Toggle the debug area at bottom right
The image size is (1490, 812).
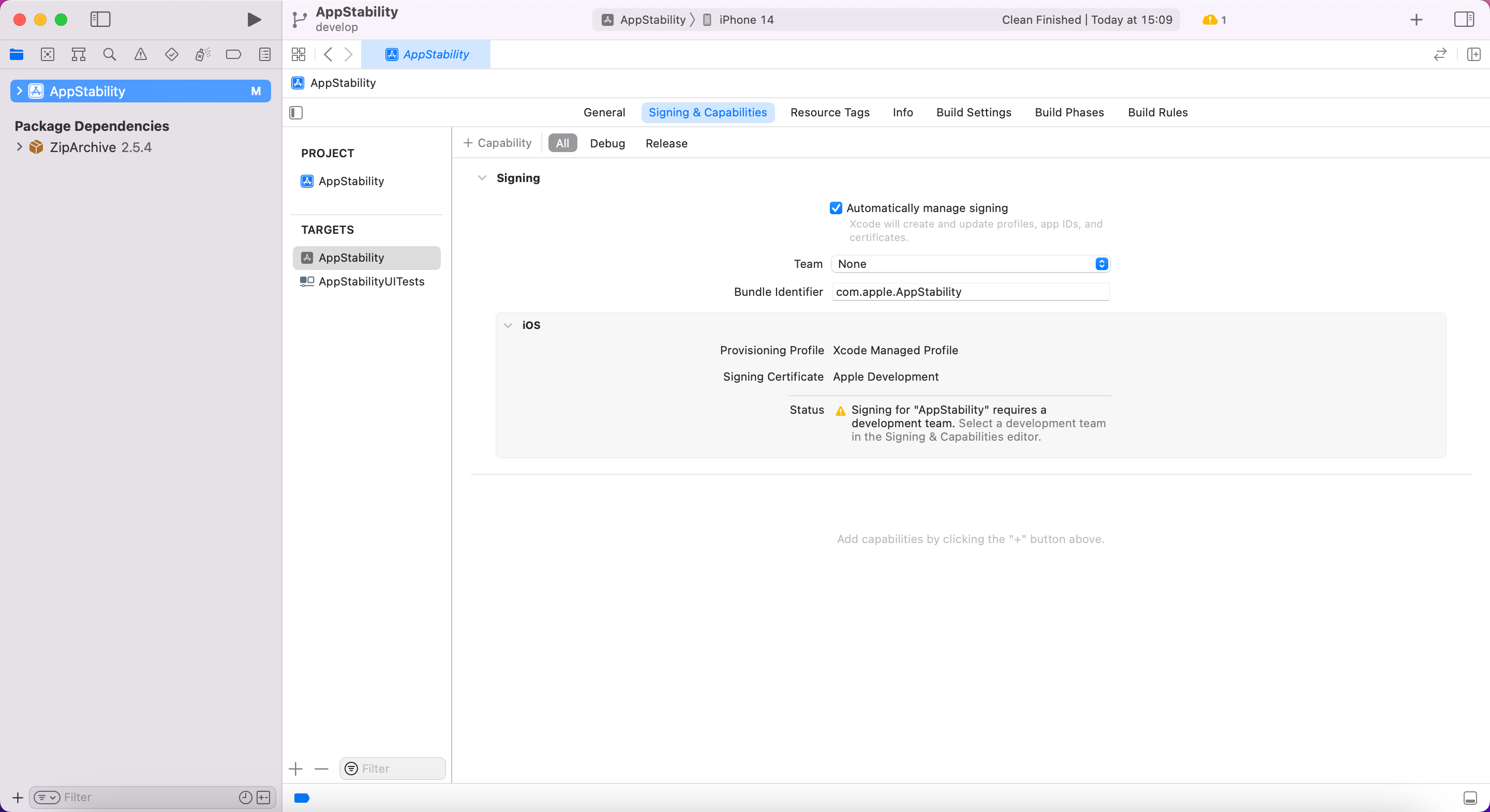click(x=1470, y=798)
